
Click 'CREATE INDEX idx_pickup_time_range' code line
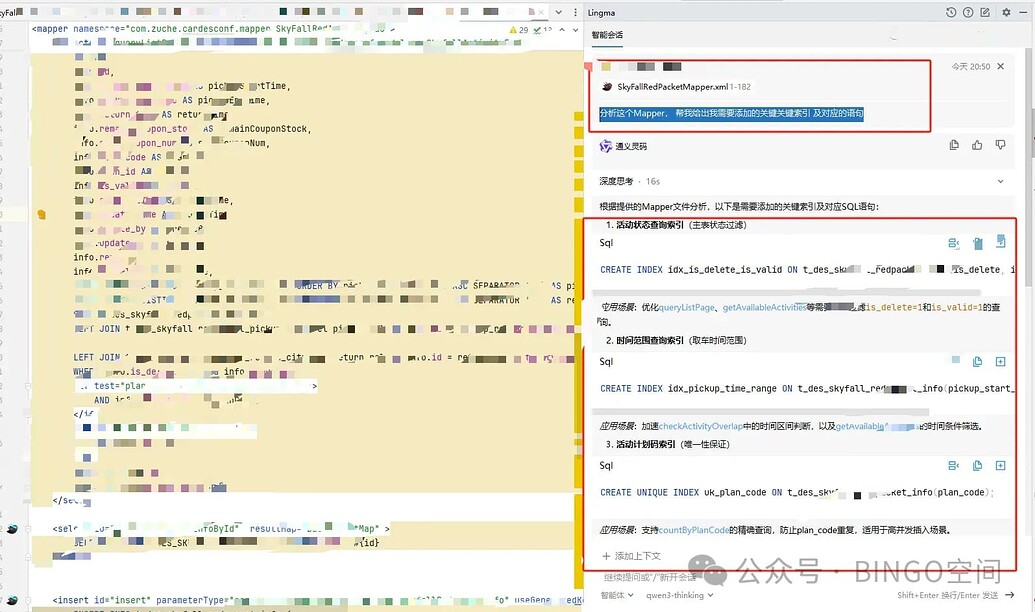pos(805,389)
